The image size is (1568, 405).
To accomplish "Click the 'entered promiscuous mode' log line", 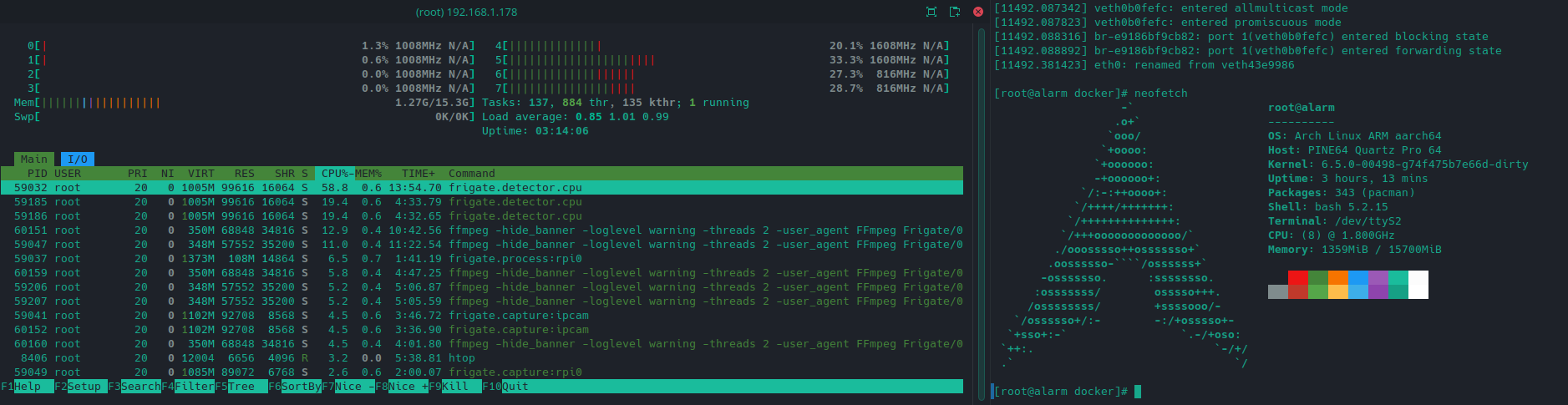I will [1168, 22].
